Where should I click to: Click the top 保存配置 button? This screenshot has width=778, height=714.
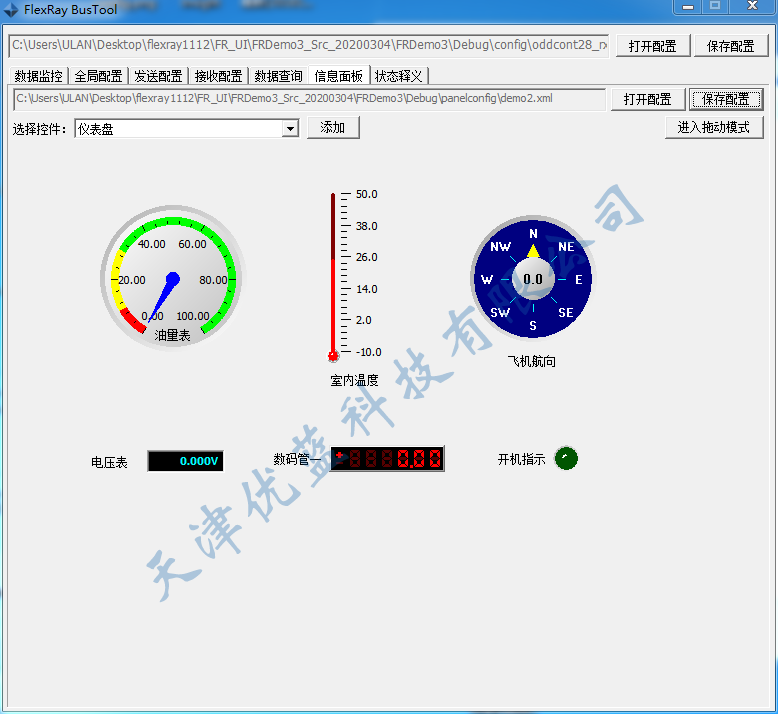[730, 46]
